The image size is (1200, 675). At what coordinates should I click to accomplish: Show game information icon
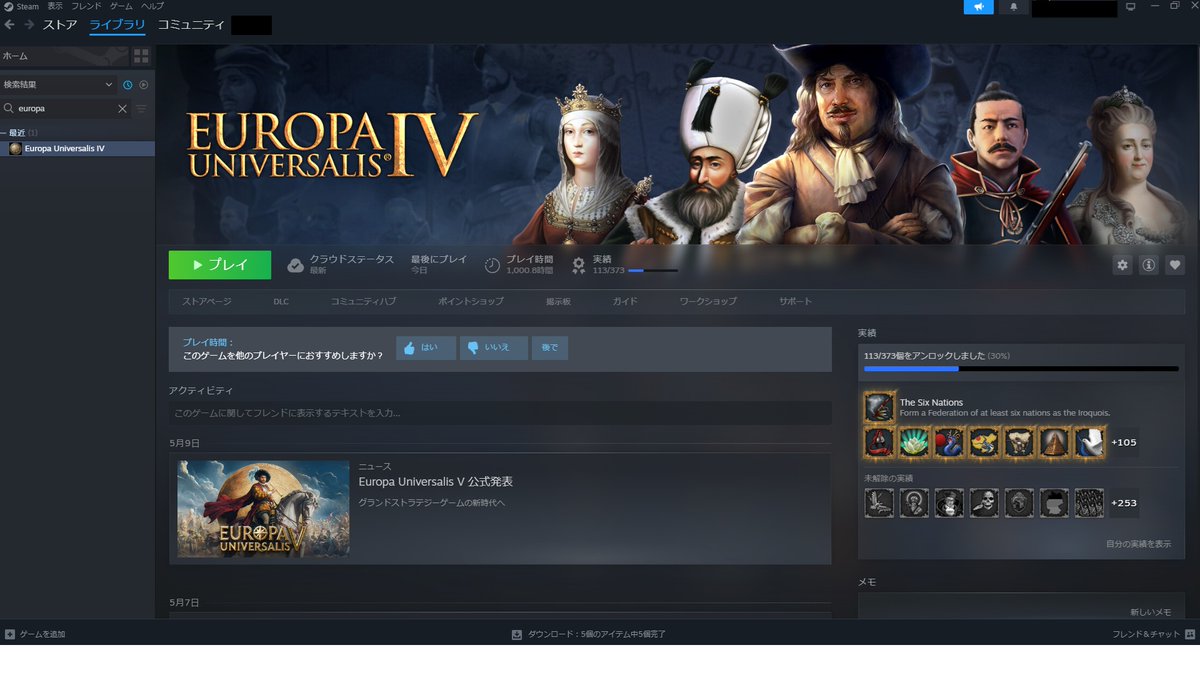click(1149, 265)
